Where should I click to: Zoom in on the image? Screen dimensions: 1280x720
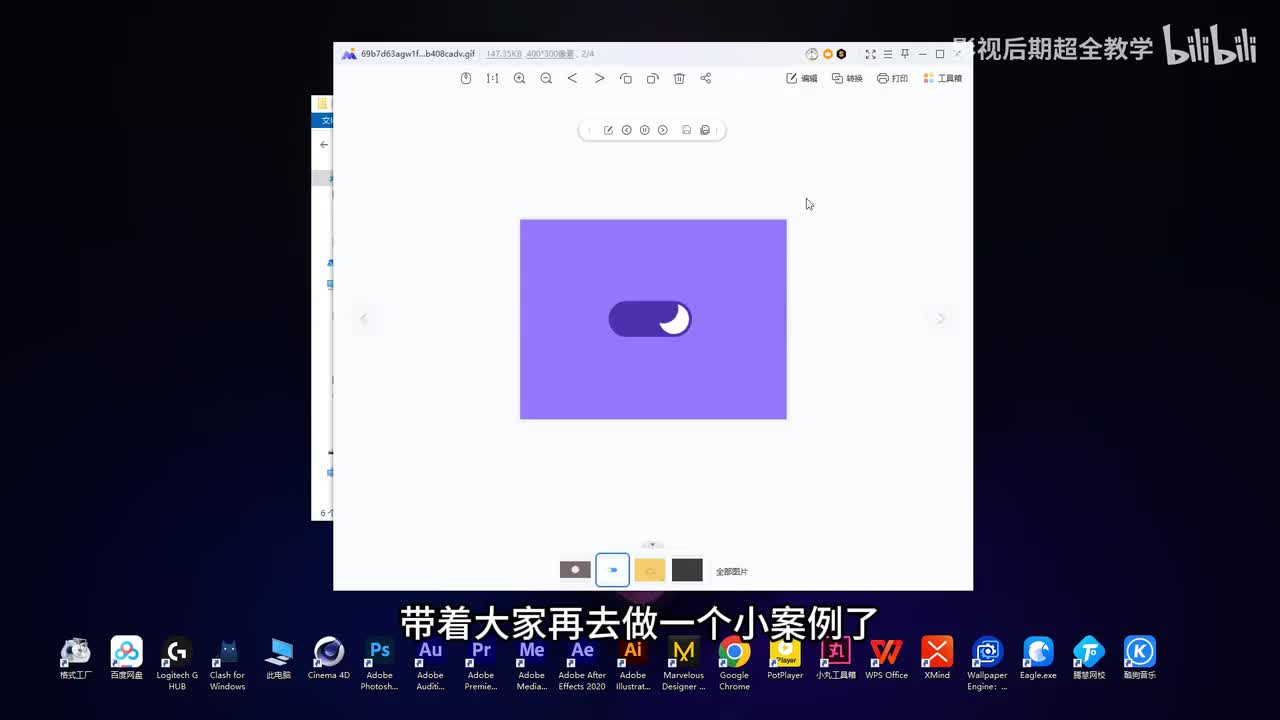click(x=519, y=78)
